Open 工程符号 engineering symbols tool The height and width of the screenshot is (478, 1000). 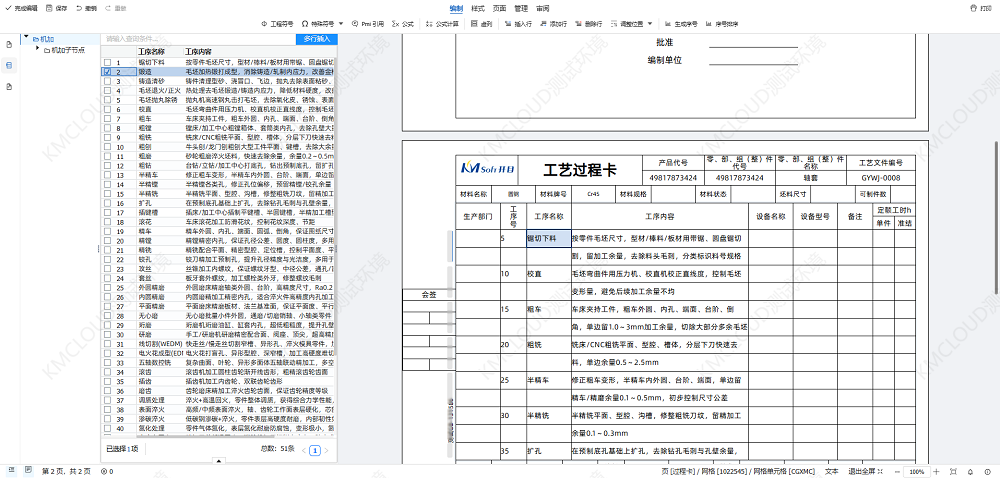277,24
